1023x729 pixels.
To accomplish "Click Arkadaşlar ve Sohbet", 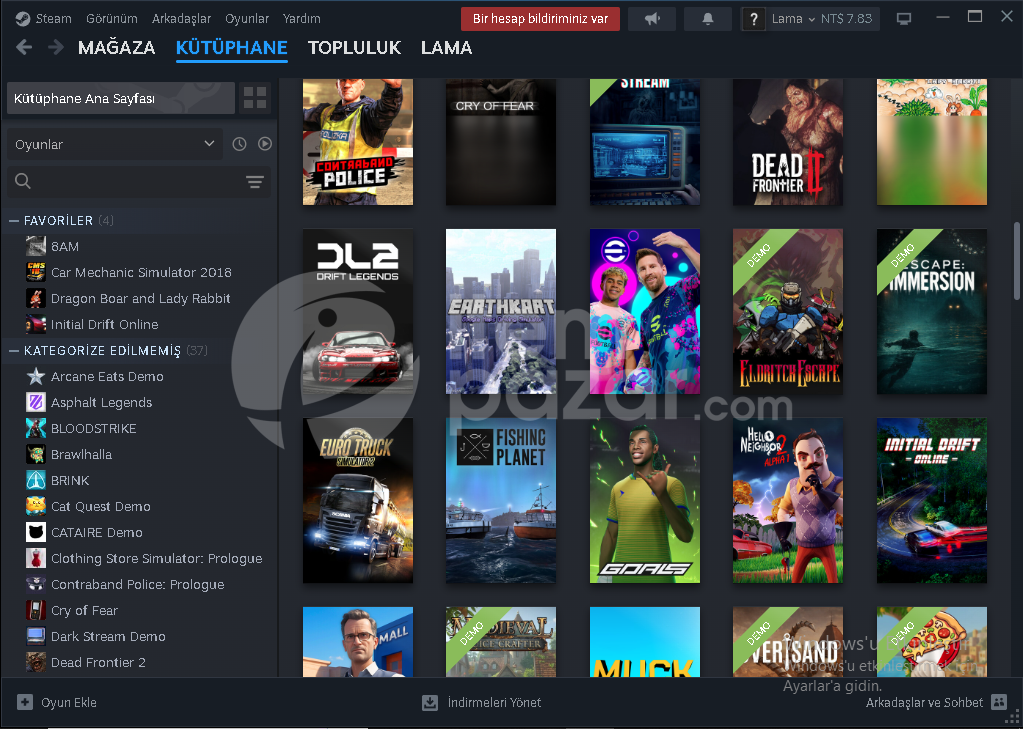I will pos(924,702).
